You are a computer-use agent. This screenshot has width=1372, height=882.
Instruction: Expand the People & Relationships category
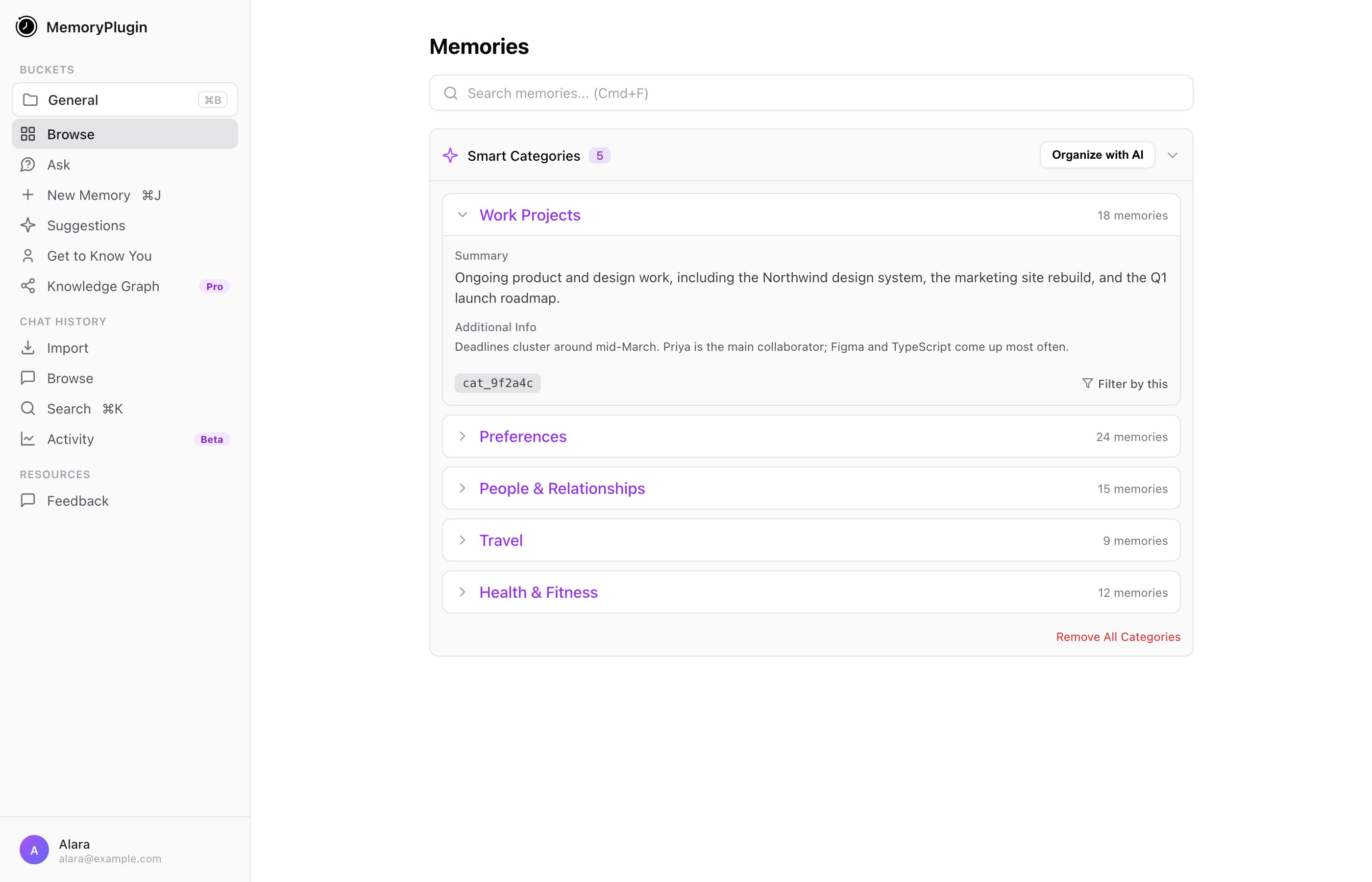point(463,489)
